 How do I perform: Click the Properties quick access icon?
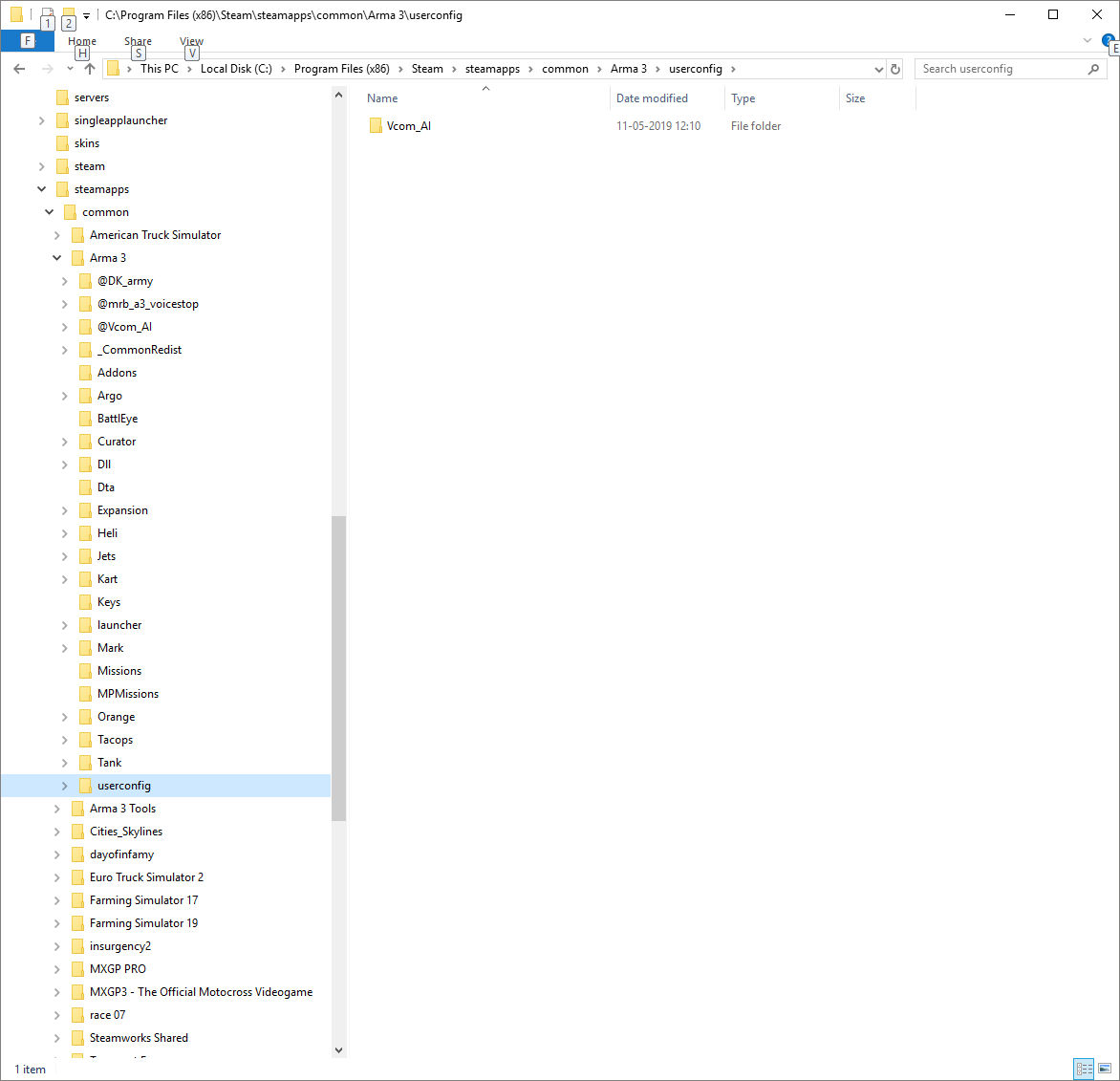tap(47, 12)
